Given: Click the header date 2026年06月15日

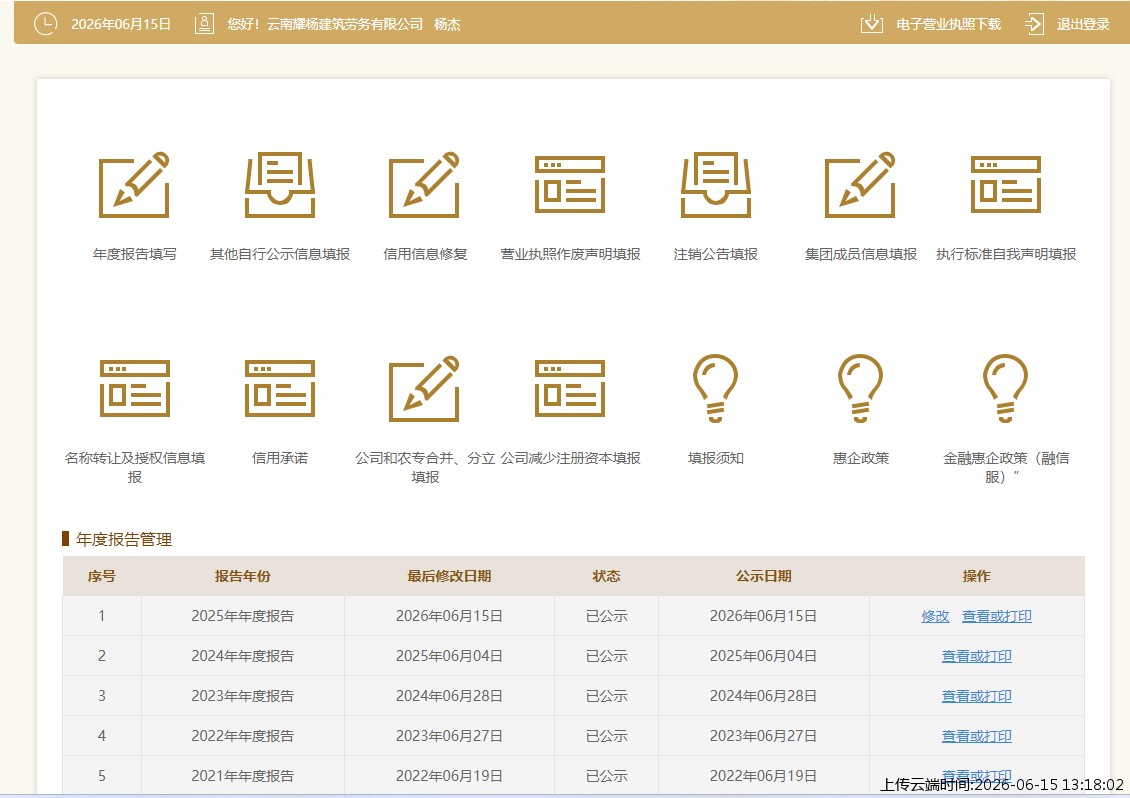Looking at the screenshot, I should click(120, 25).
